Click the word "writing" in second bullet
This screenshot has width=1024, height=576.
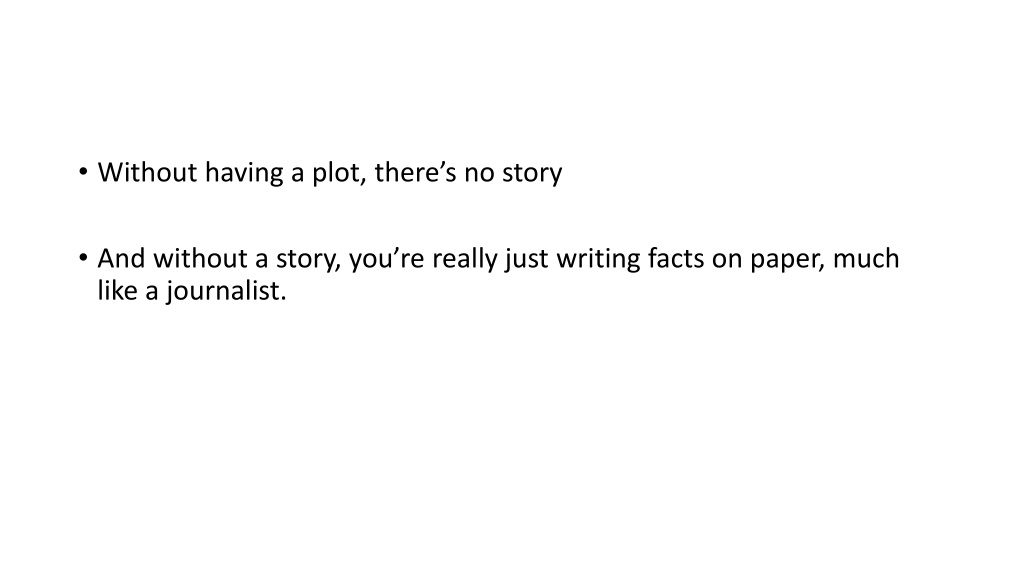[598, 260]
